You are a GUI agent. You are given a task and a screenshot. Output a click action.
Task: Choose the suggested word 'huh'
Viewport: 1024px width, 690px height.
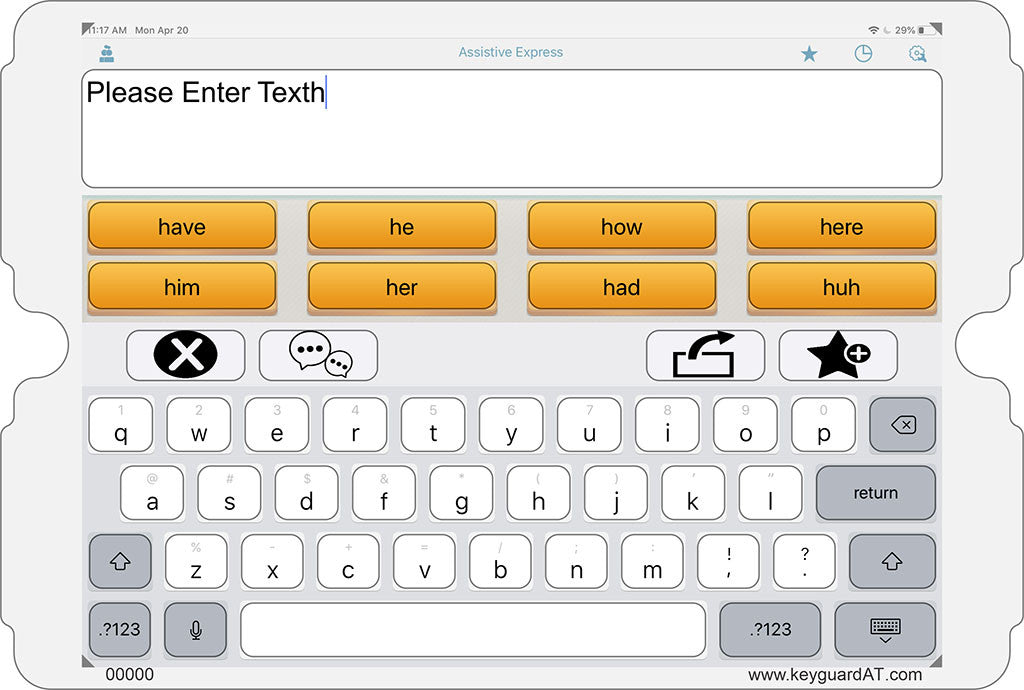tap(841, 287)
